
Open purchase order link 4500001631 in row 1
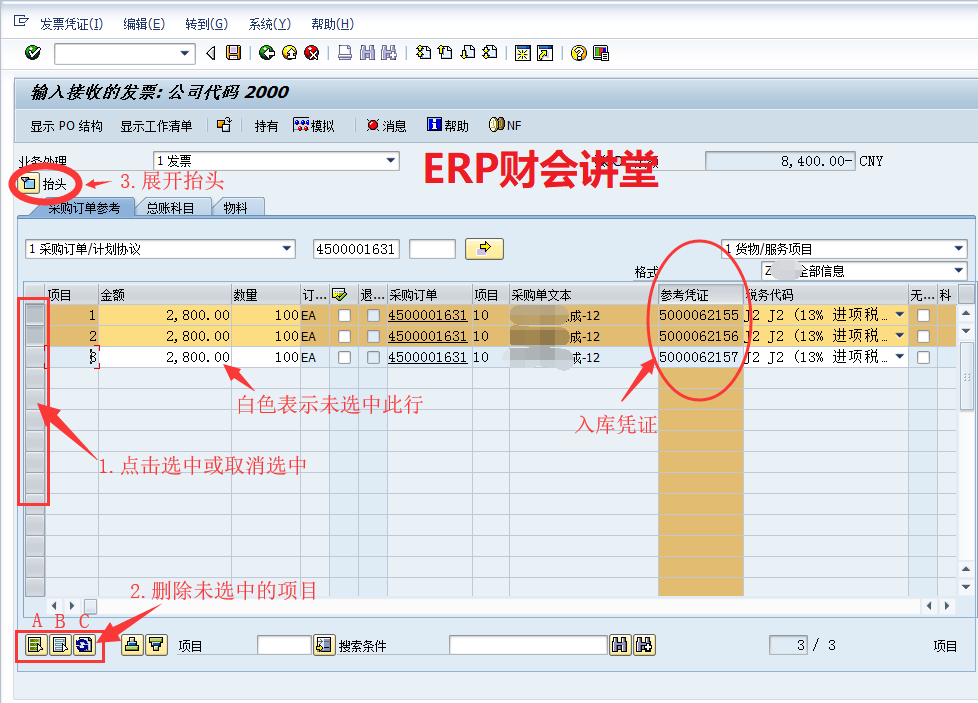pyautogui.click(x=427, y=315)
